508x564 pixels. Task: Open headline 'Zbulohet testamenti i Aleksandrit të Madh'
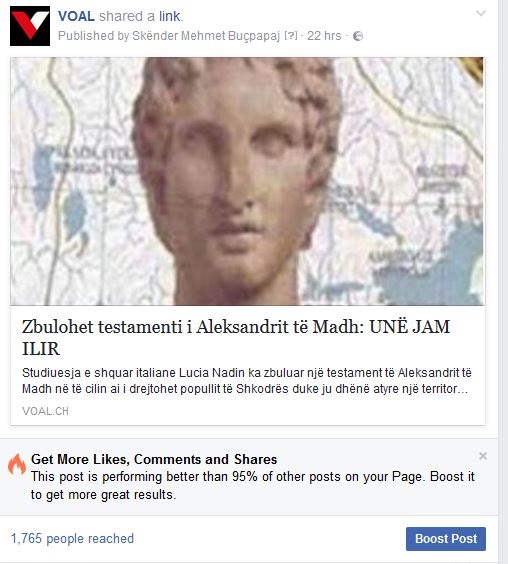236,337
